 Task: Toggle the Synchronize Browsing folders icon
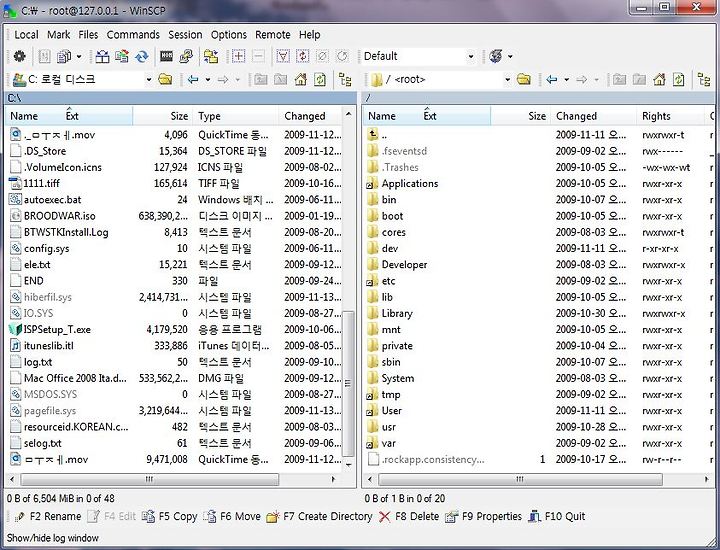(x=211, y=56)
